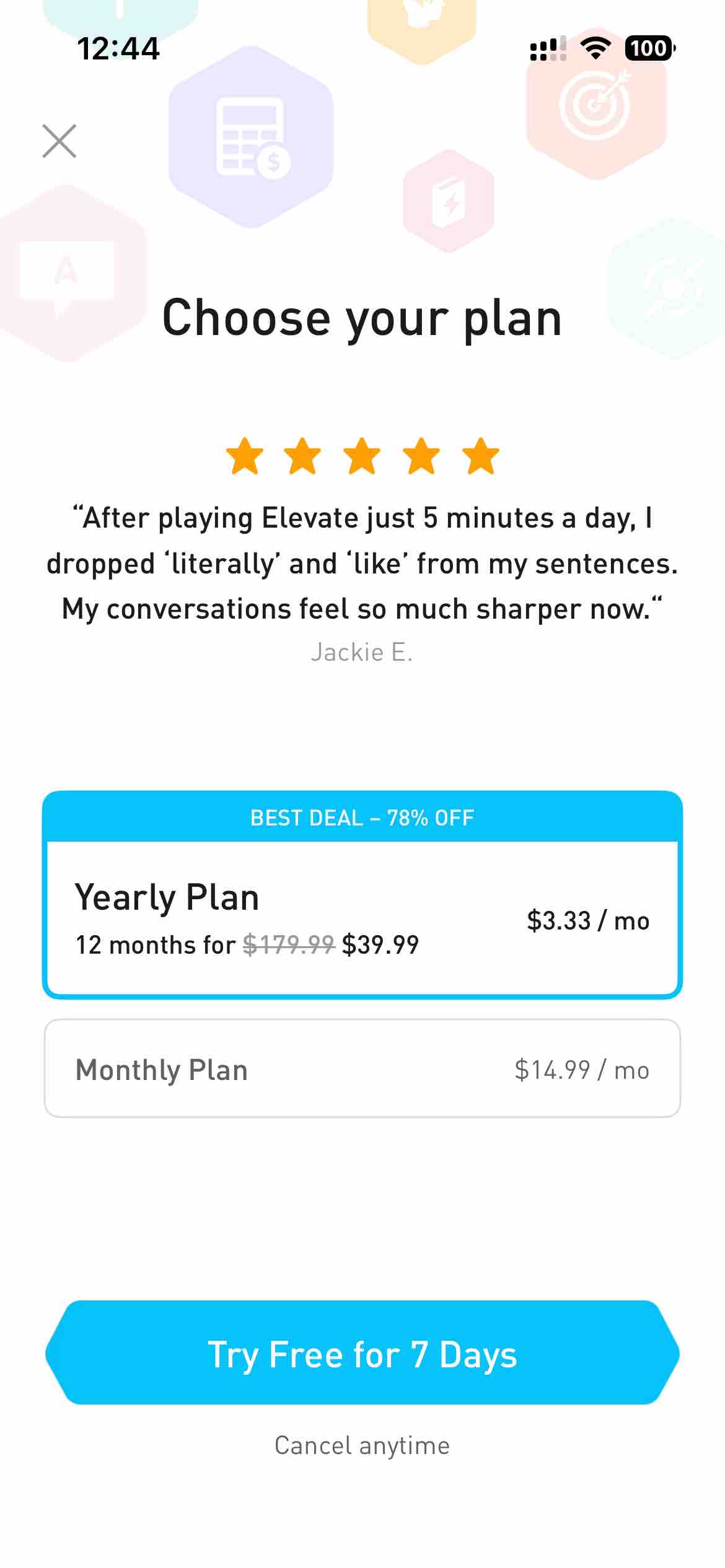The image size is (725, 1568).
Task: Tap the $14.99 / mo monthly price
Action: pos(581,1070)
